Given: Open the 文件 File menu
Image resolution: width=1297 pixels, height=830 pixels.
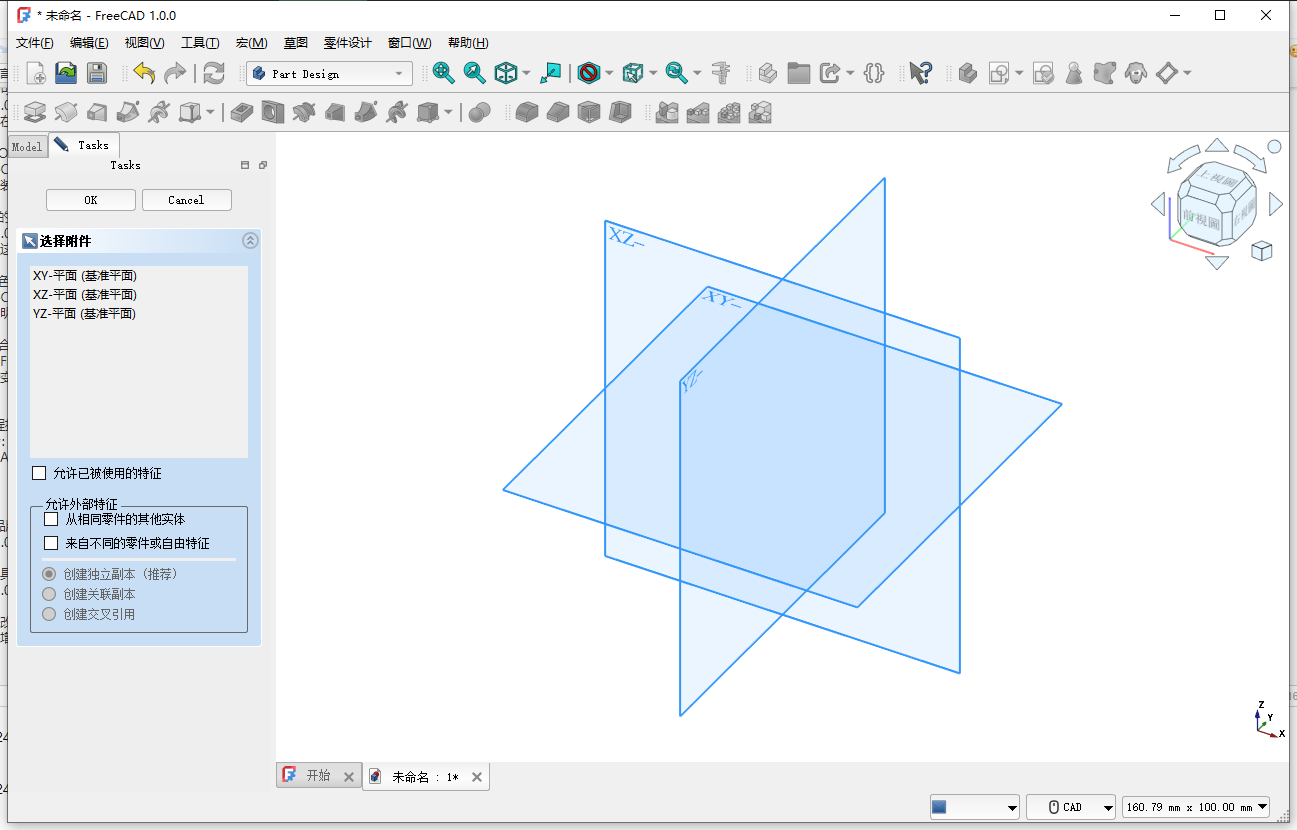Looking at the screenshot, I should pos(35,43).
